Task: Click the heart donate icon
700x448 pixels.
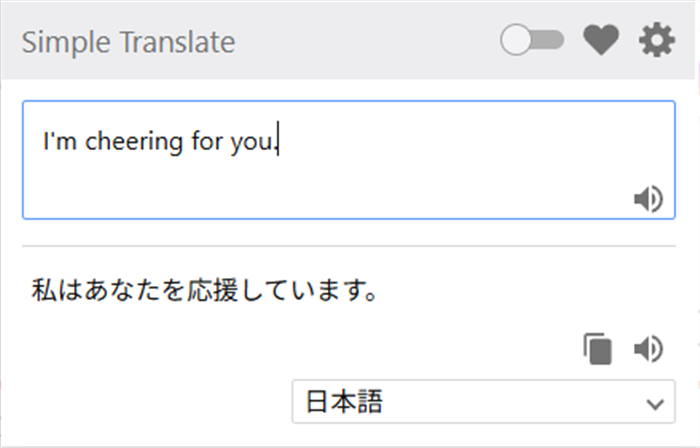Action: coord(601,41)
